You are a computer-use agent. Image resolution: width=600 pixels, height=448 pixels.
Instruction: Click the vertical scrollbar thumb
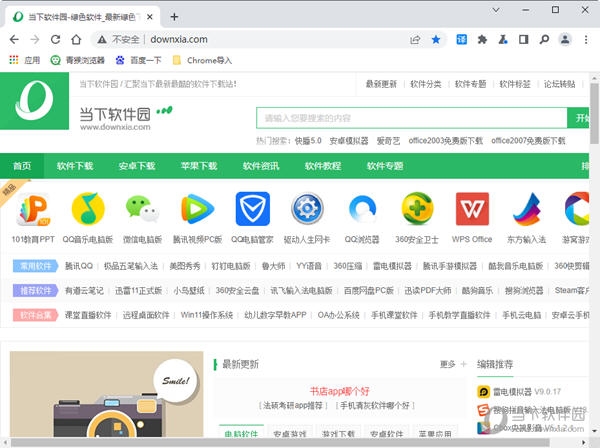tap(594, 114)
